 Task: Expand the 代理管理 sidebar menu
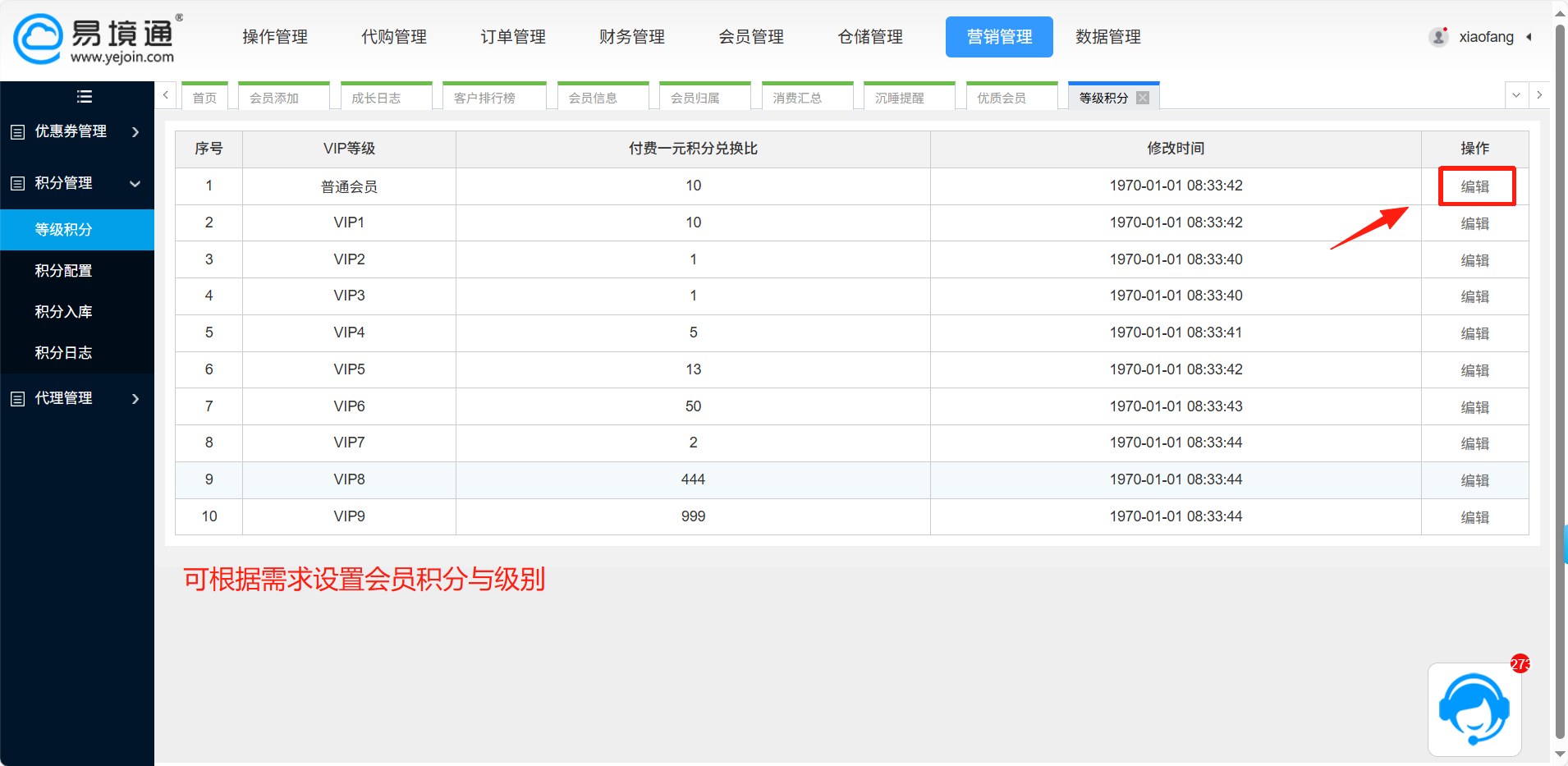point(77,398)
